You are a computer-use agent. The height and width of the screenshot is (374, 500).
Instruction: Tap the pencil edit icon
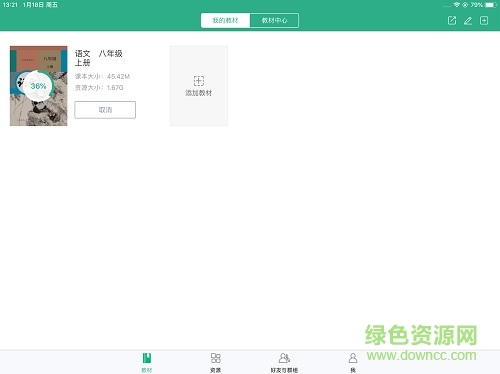(x=468, y=21)
